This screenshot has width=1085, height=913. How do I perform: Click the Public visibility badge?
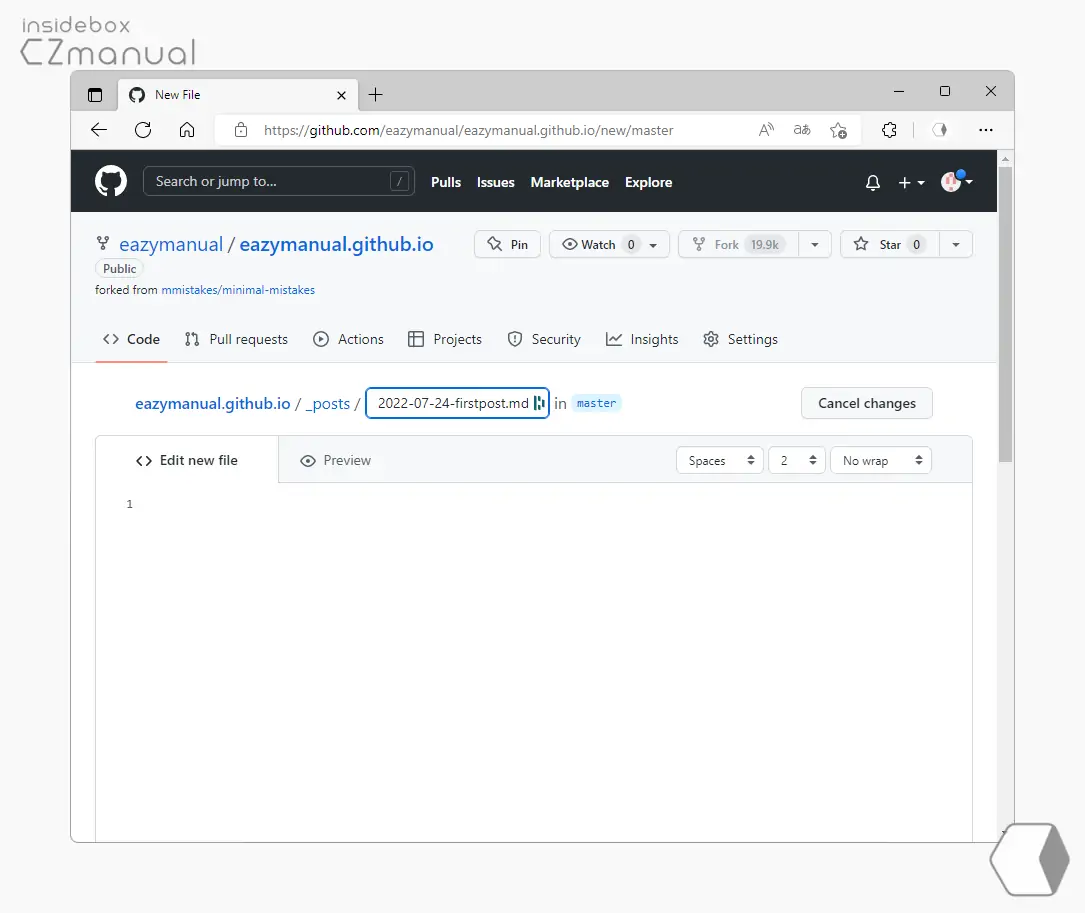pos(119,269)
